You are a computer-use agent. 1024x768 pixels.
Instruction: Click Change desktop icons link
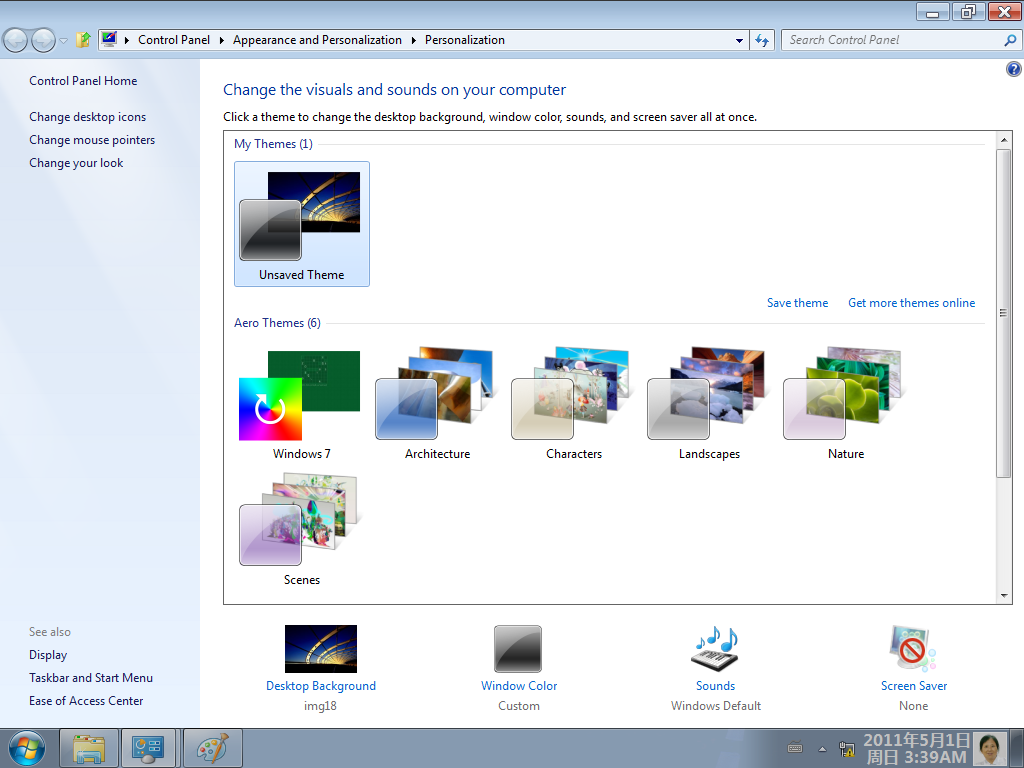[x=88, y=117]
